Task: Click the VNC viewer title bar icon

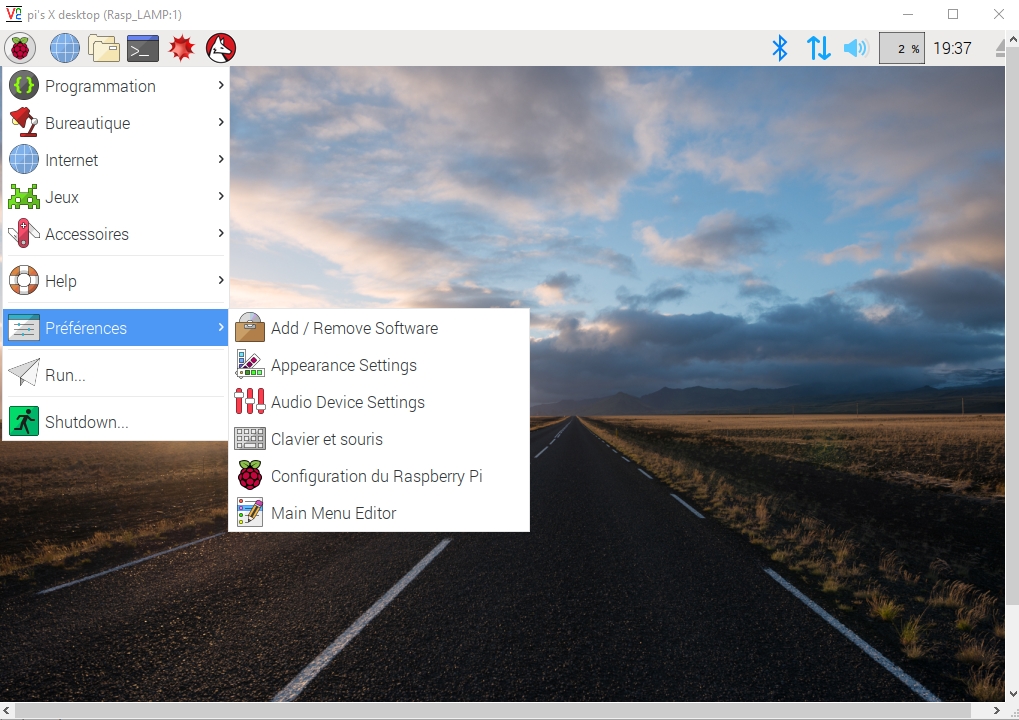Action: pos(14,14)
